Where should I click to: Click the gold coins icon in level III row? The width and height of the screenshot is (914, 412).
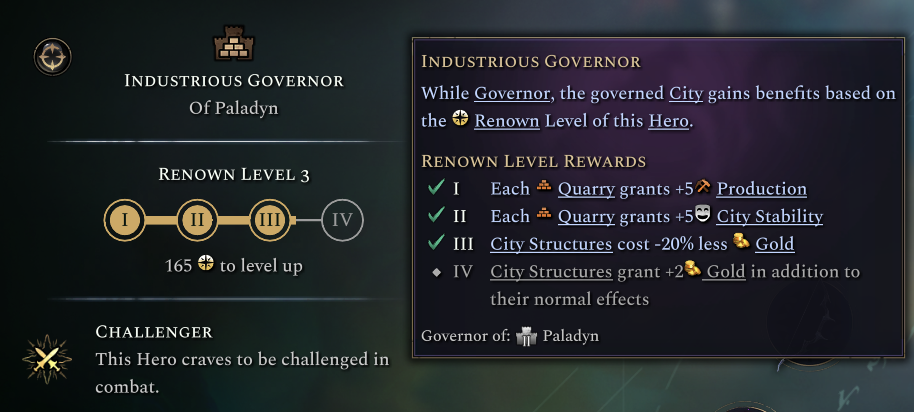pyautogui.click(x=741, y=243)
